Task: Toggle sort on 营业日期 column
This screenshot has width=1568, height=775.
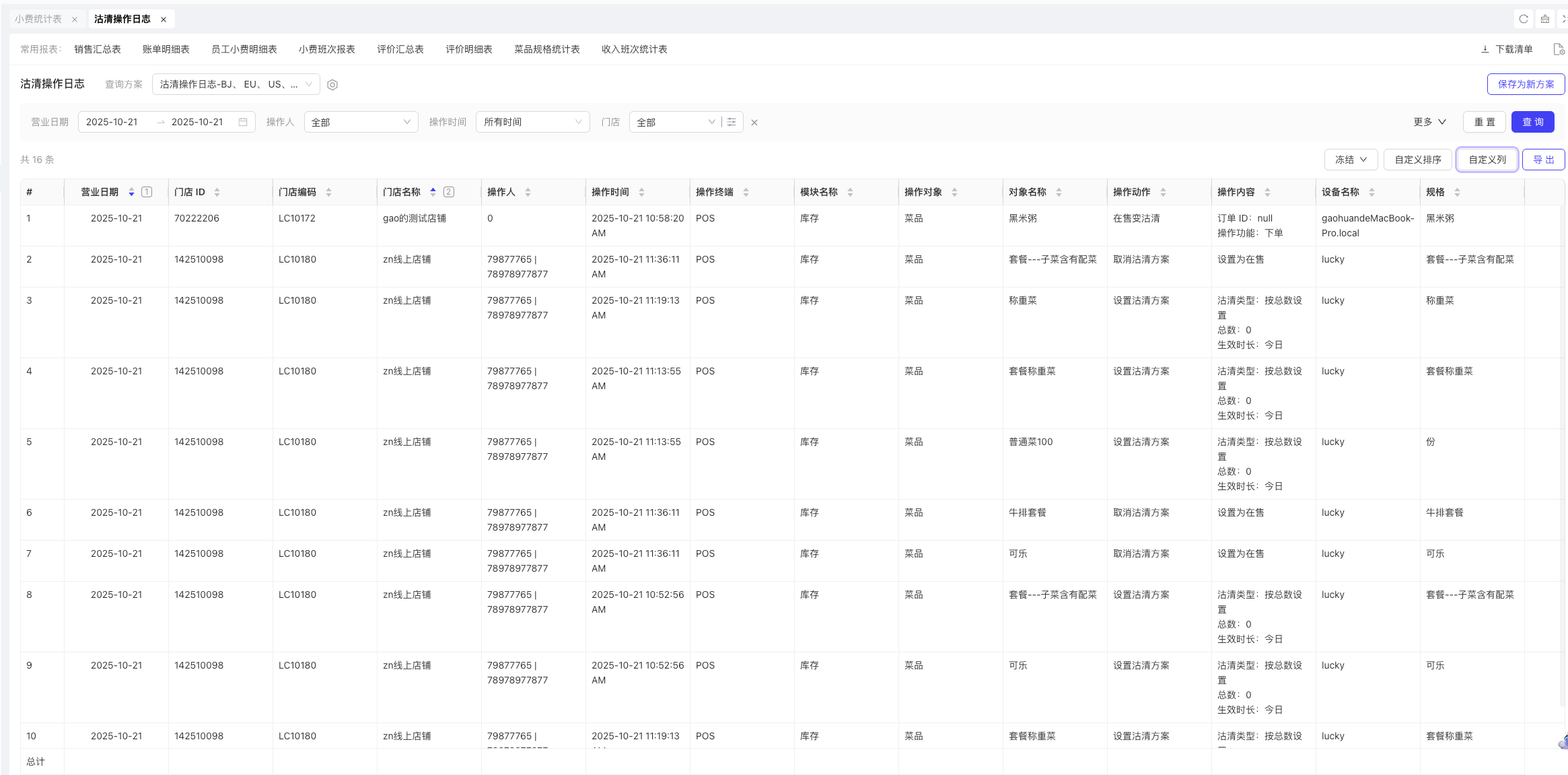Action: pos(132,192)
